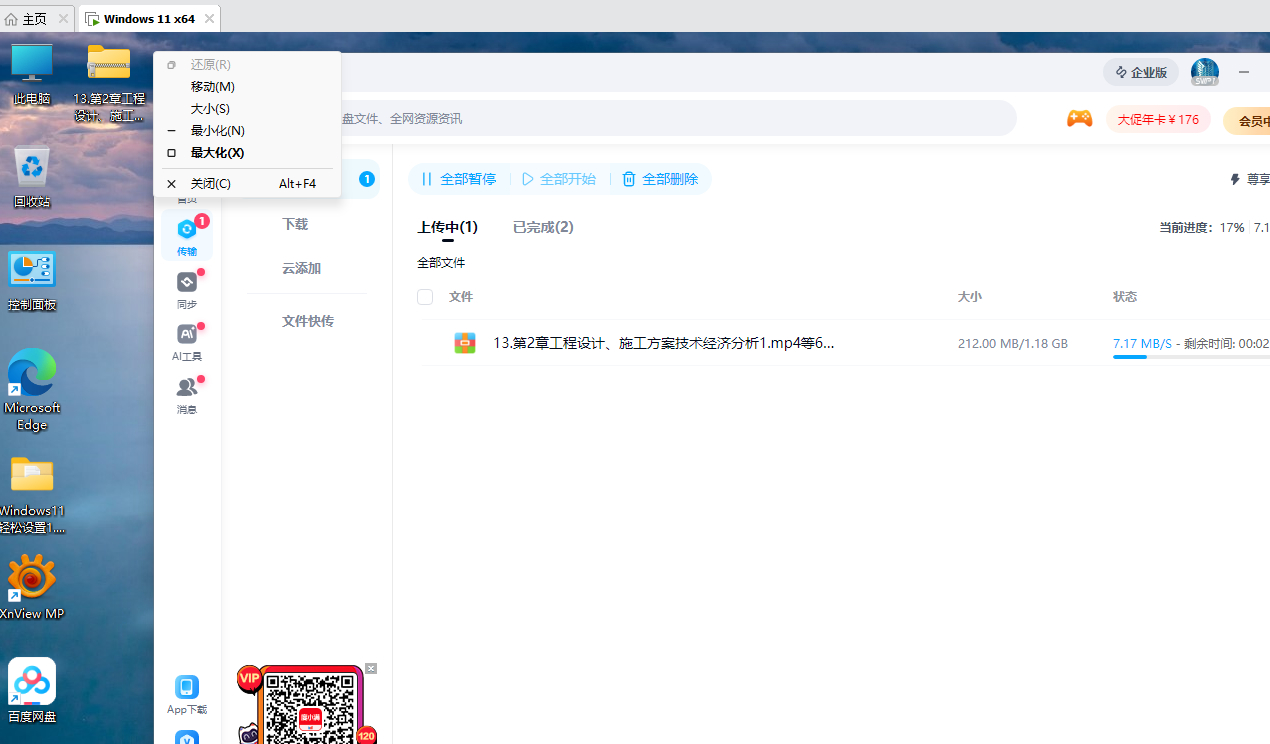Image resolution: width=1270 pixels, height=744 pixels.
Task: Select 移动(M) in the context menu
Action: coord(213,86)
